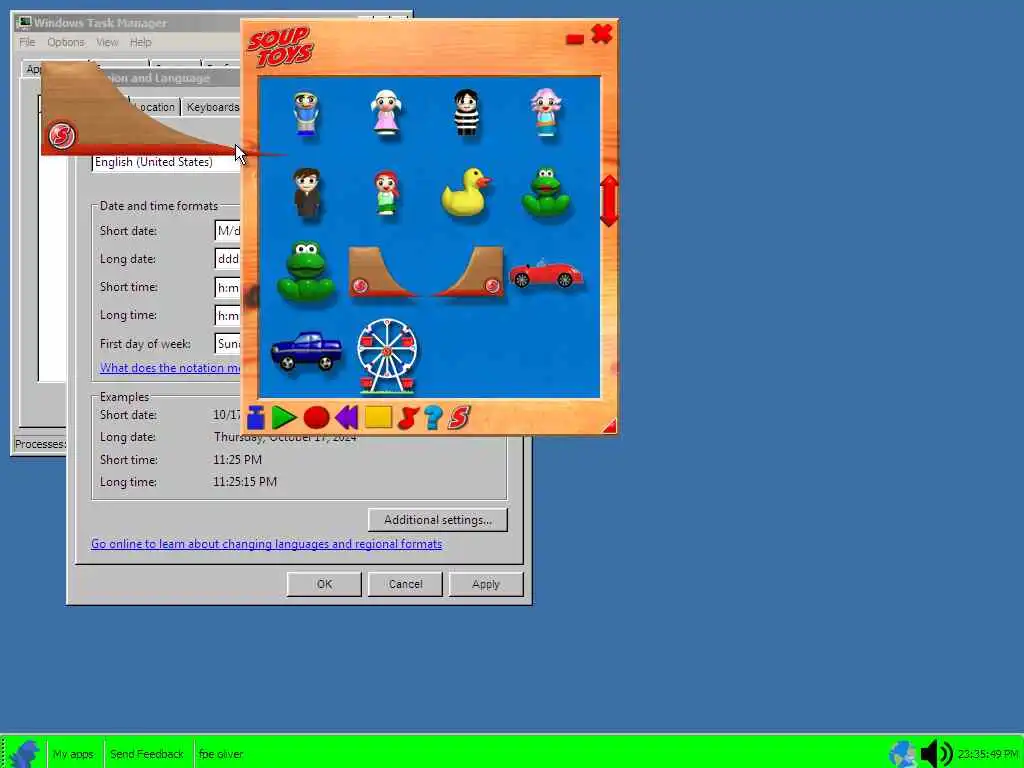Viewport: 1024px width, 768px height.
Task: Click the red S Soup Toys icon
Action: [x=459, y=417]
